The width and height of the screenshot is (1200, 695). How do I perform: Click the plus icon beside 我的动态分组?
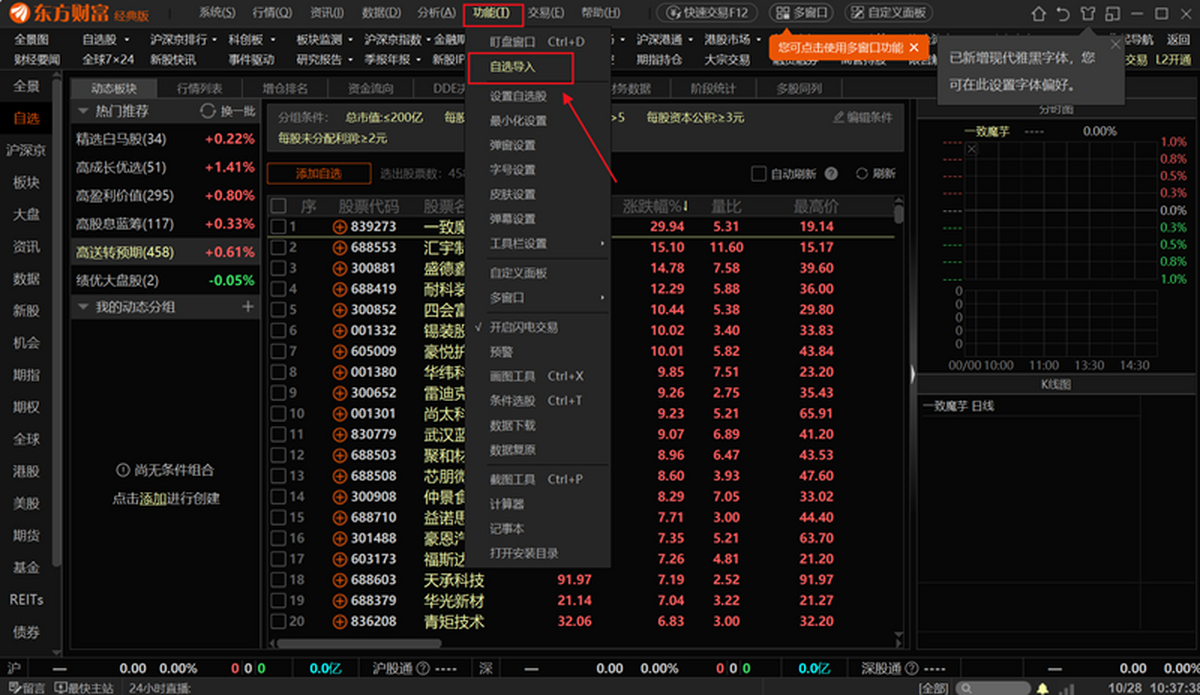click(248, 306)
